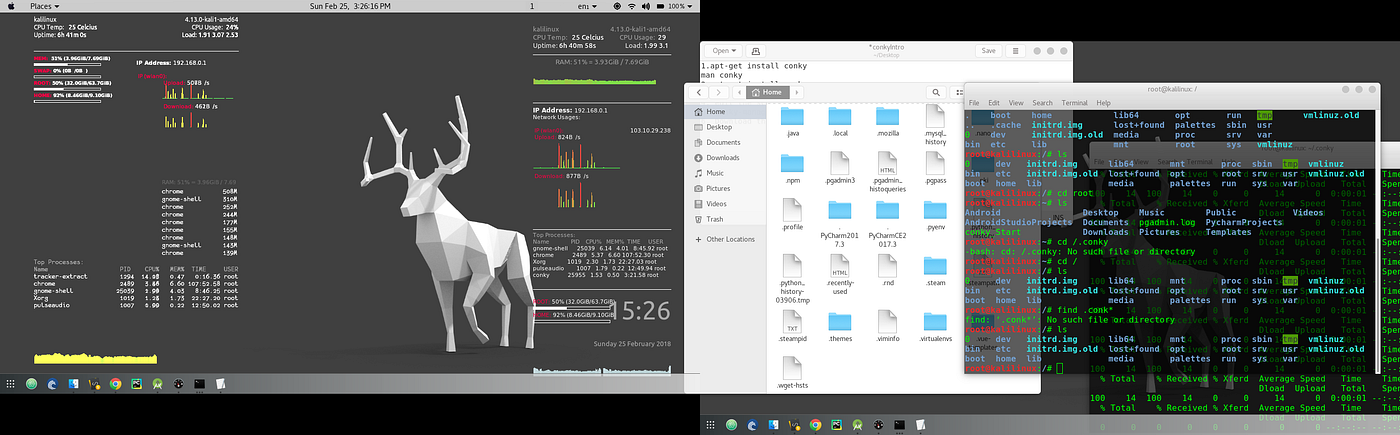The height and width of the screenshot is (435, 1400).
Task: Click Save in the conkyIntro editor
Action: 988,51
